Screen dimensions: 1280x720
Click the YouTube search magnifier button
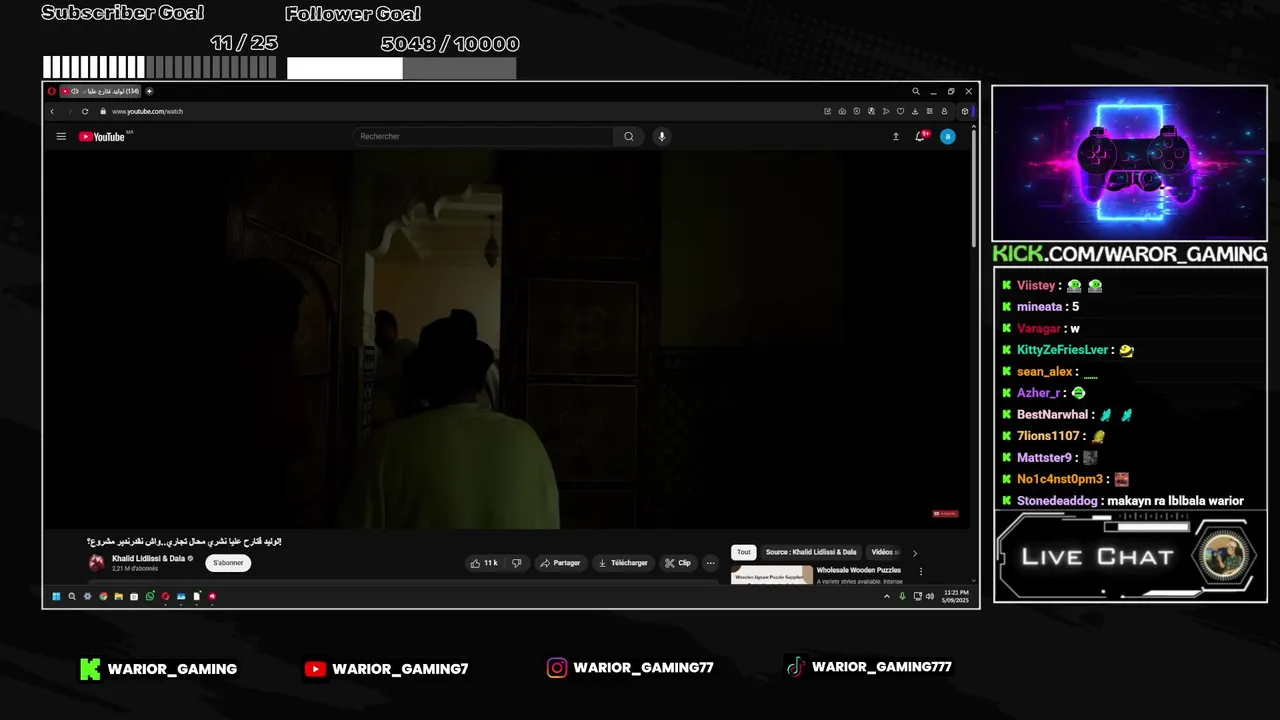pyautogui.click(x=628, y=136)
